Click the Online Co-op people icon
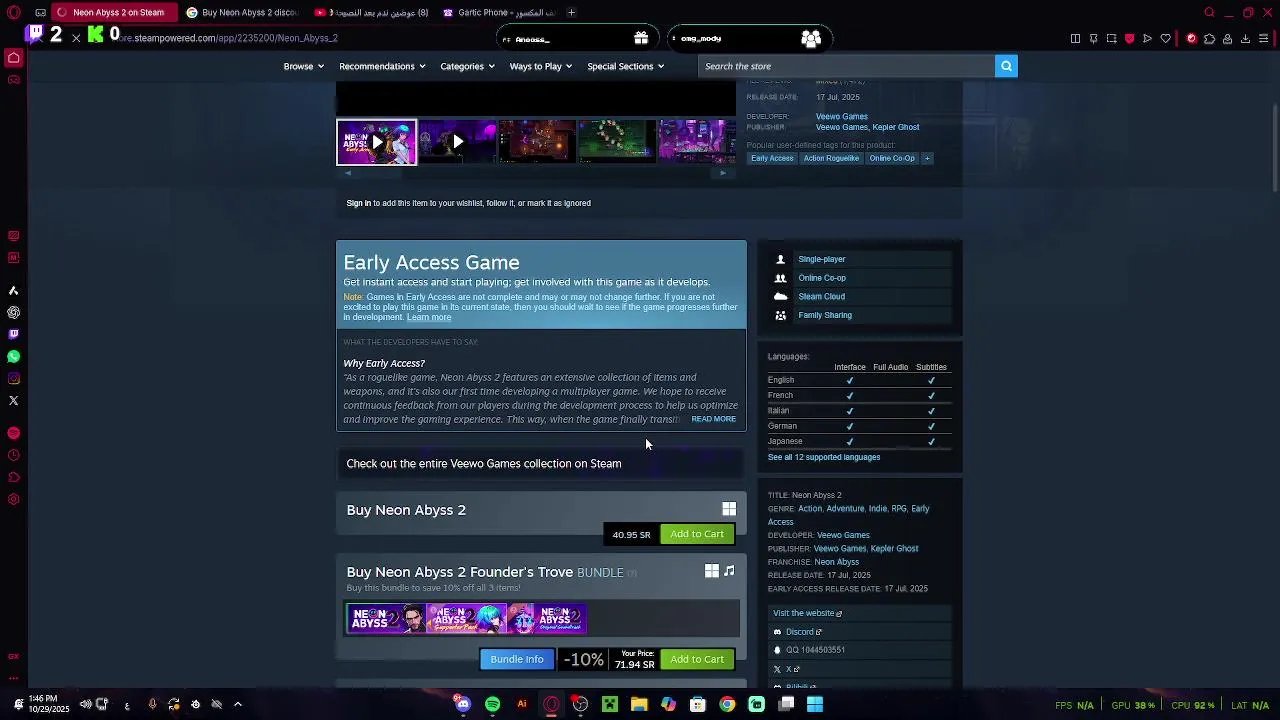The height and width of the screenshot is (720, 1280). point(781,278)
